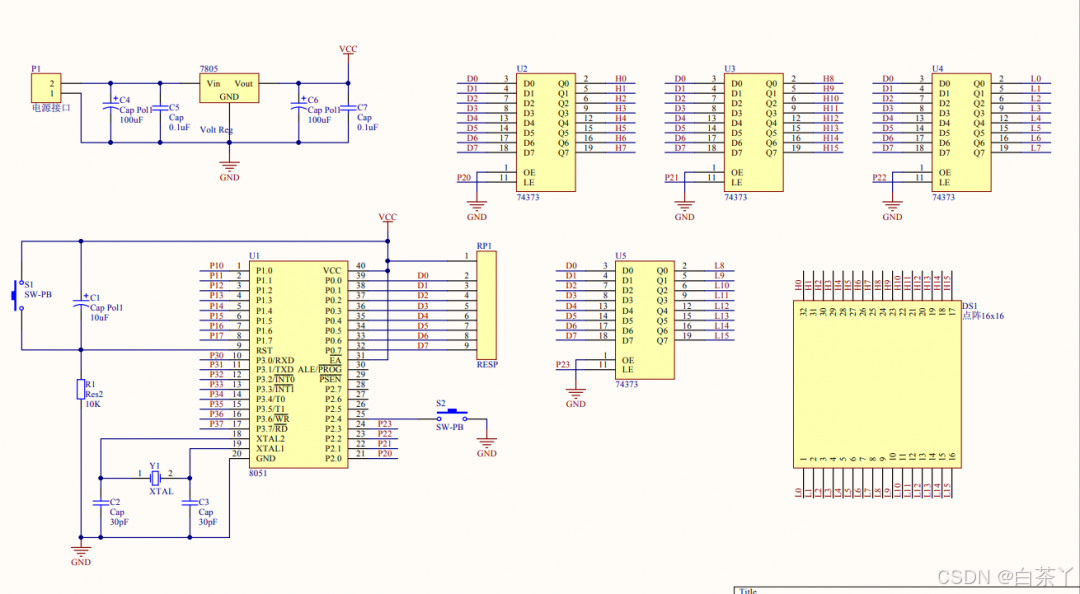Click the C7 0.1uF capacitor
The width and height of the screenshot is (1080, 594).
click(348, 108)
